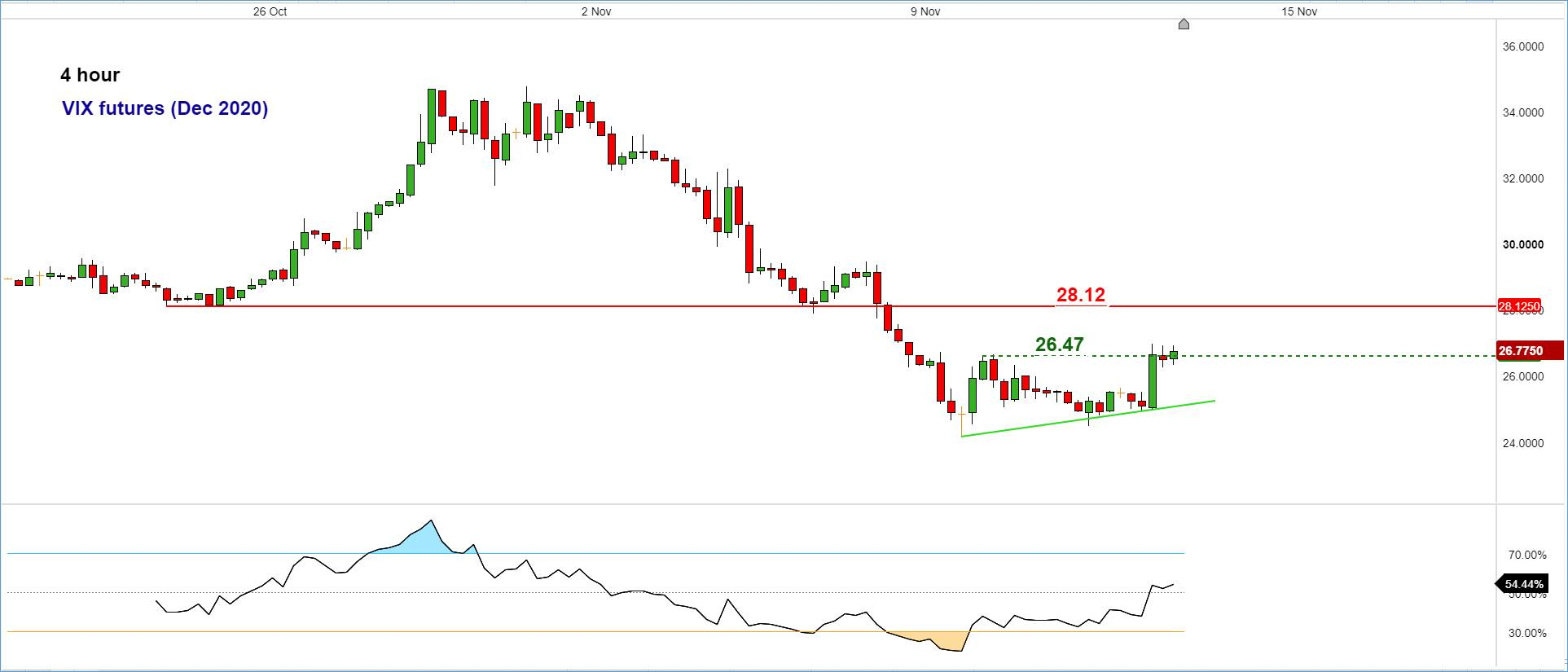This screenshot has height=672, width=1568.
Task: Click the "4 hour" timeframe label
Action: pos(90,75)
